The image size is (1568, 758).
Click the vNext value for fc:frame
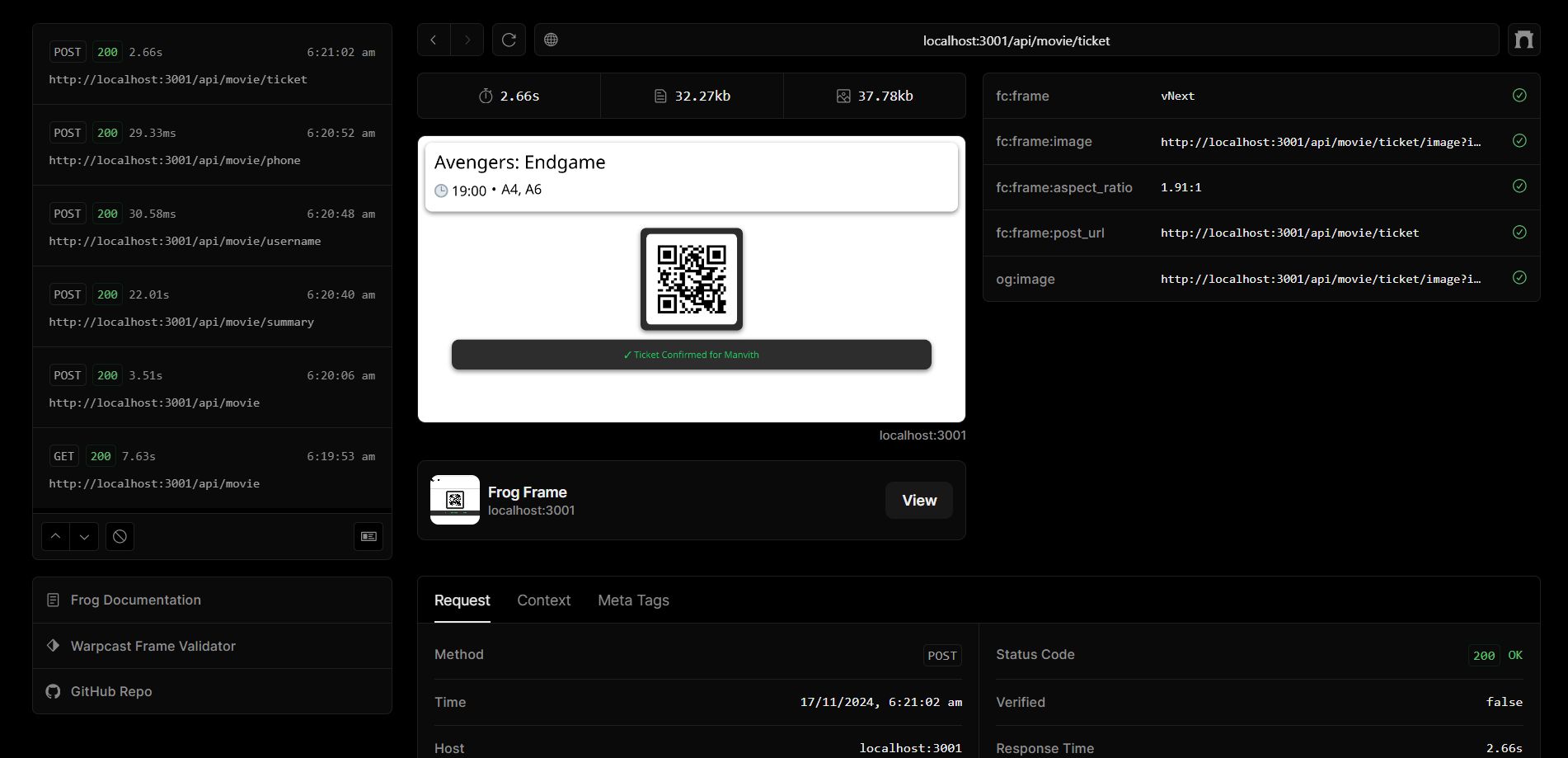pyautogui.click(x=1177, y=96)
